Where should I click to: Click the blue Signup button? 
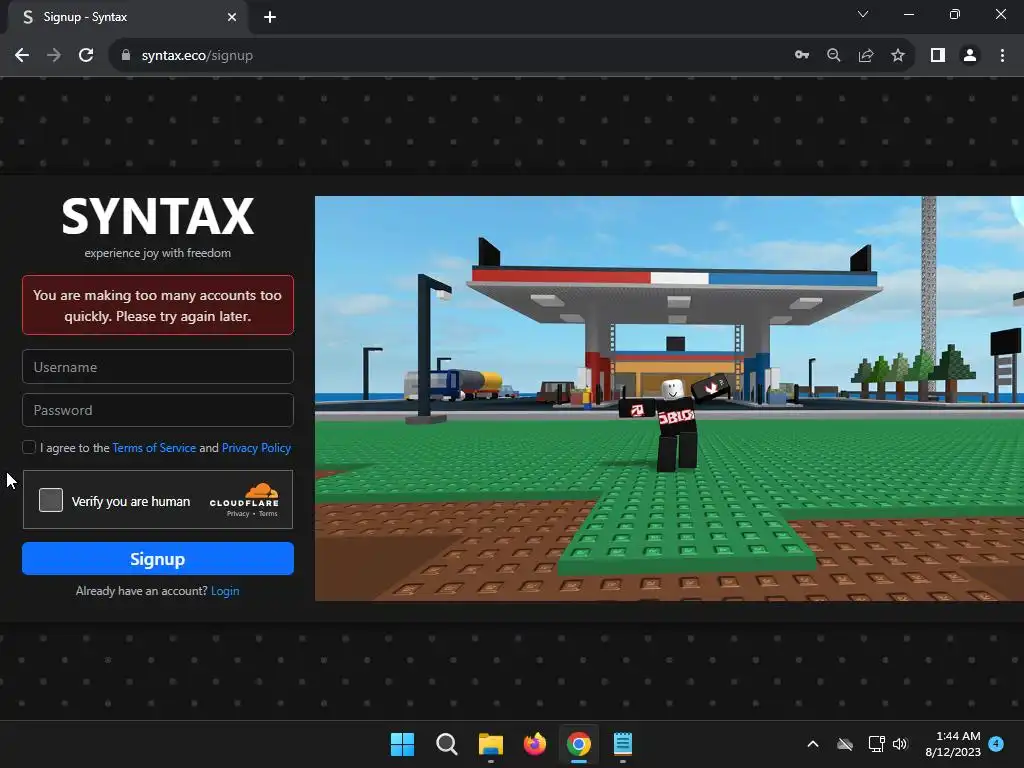tap(158, 559)
